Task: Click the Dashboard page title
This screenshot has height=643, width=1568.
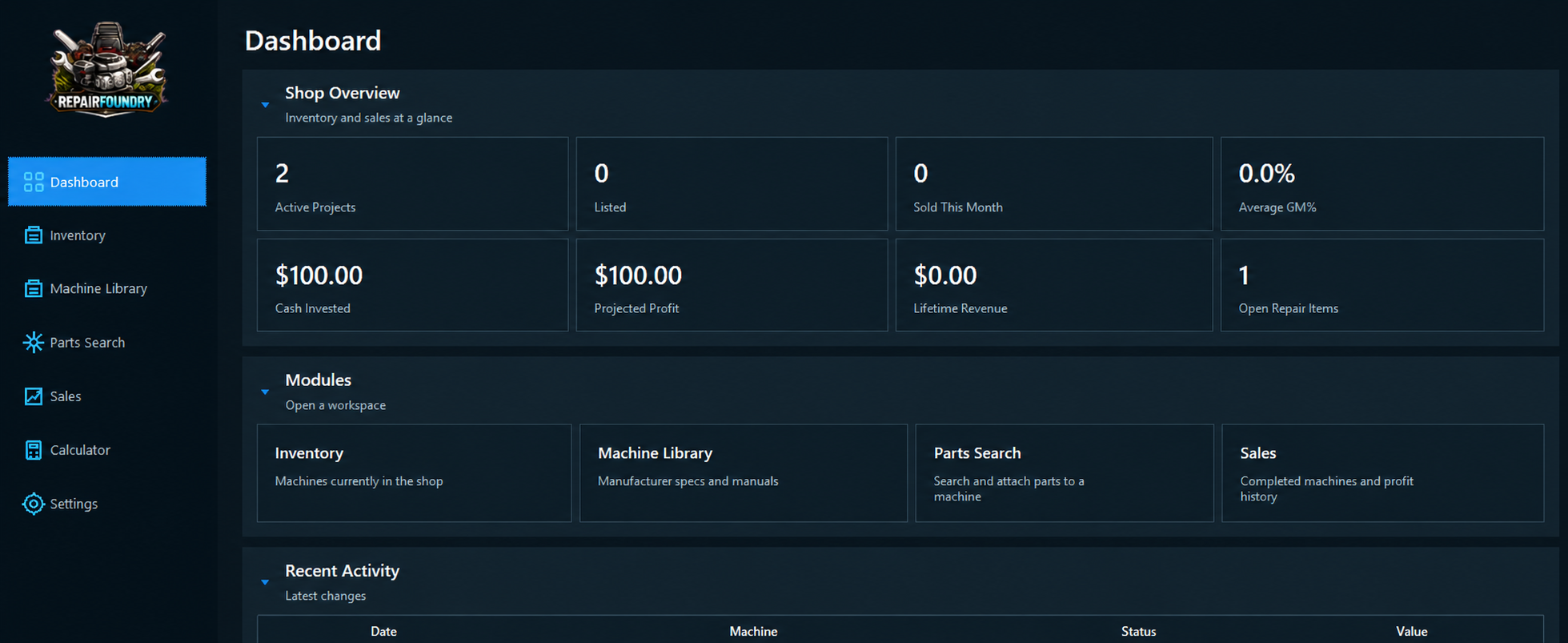Action: (313, 41)
